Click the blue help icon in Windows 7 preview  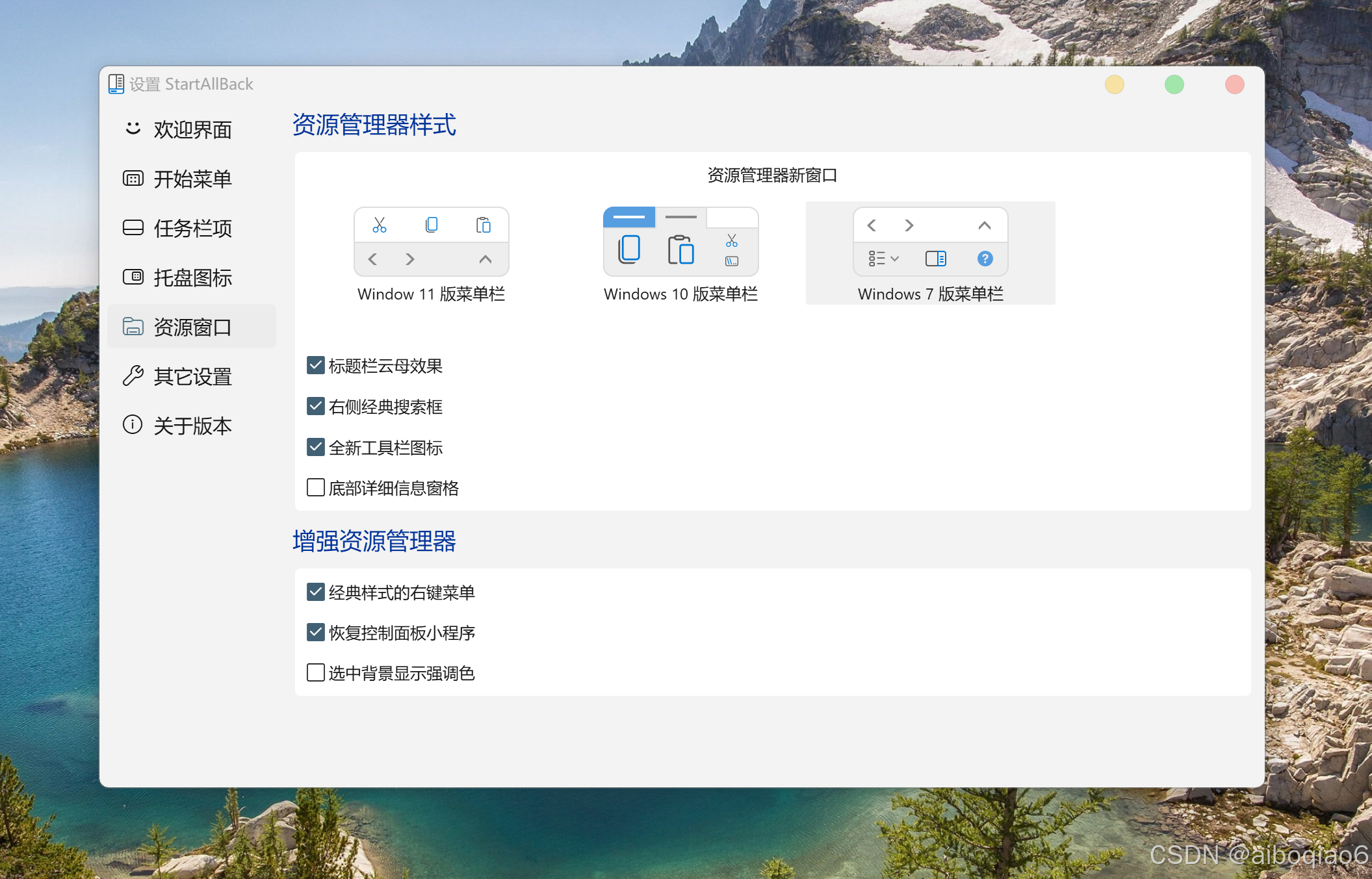tap(985, 259)
